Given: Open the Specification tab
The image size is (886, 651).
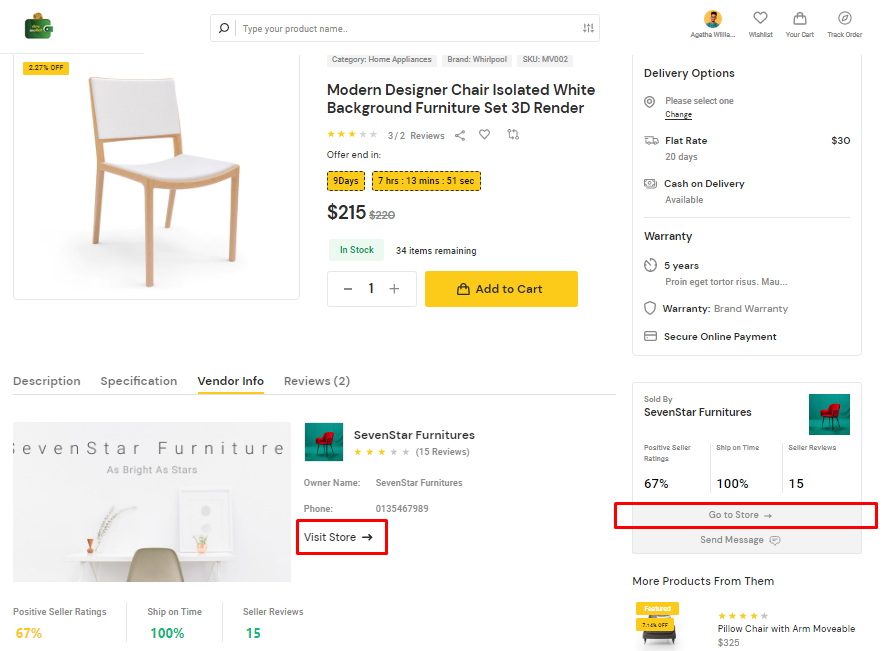Looking at the screenshot, I should (138, 381).
